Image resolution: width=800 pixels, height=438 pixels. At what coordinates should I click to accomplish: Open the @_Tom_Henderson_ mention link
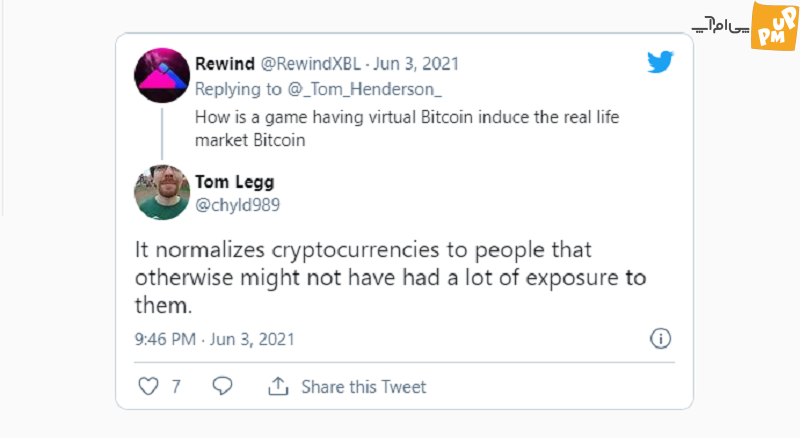(365, 89)
